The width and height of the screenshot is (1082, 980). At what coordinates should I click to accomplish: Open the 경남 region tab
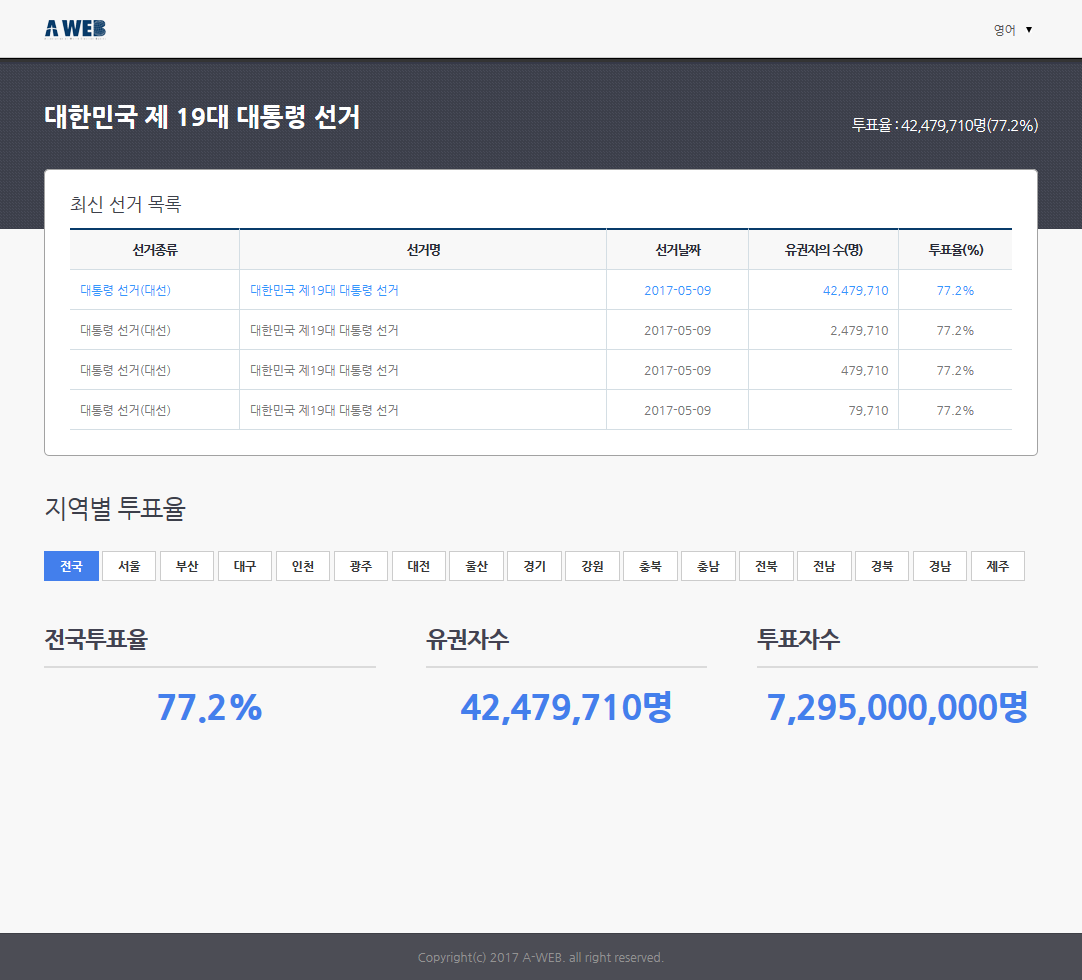pyautogui.click(x=940, y=566)
